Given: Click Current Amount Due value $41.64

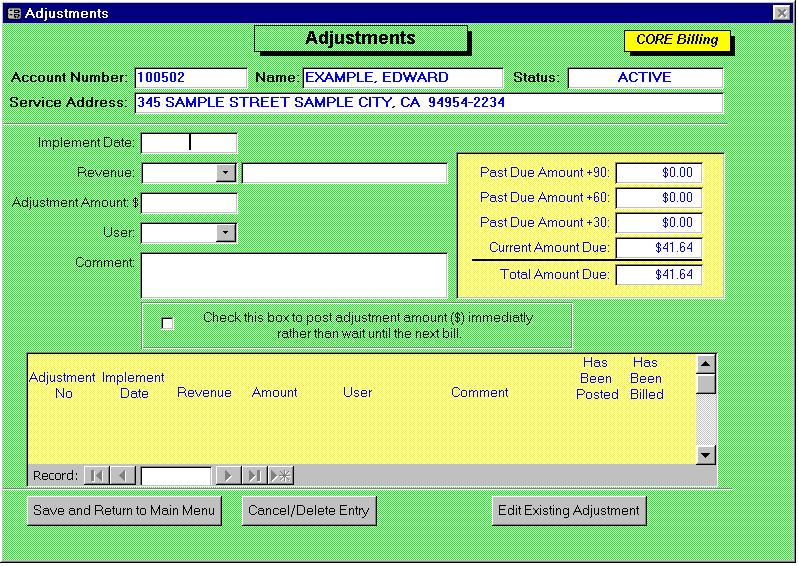Looking at the screenshot, I should pyautogui.click(x=659, y=248).
